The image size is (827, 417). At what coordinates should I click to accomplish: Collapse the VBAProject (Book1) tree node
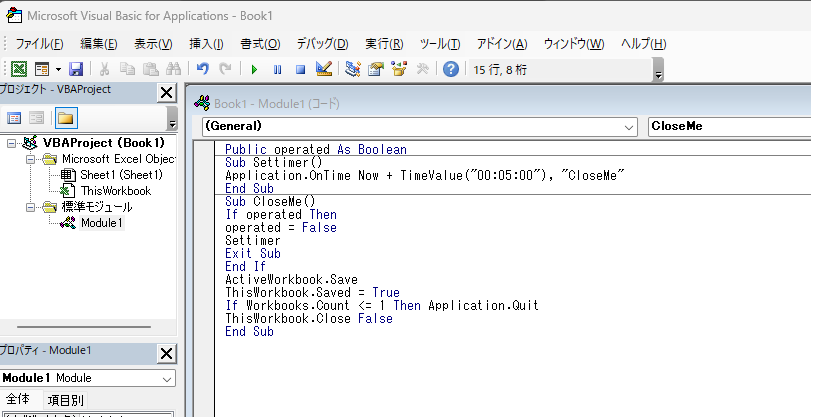[x=11, y=143]
